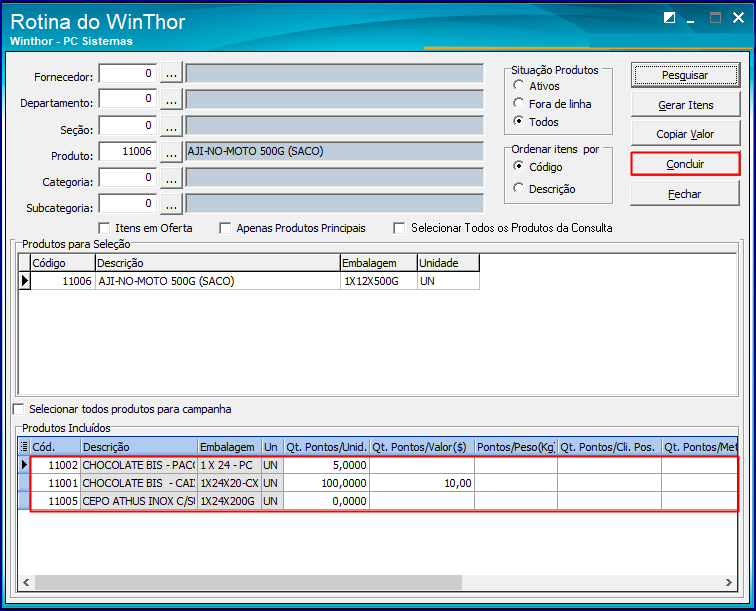Open the Produto lookup ellipsis button

[x=171, y=152]
